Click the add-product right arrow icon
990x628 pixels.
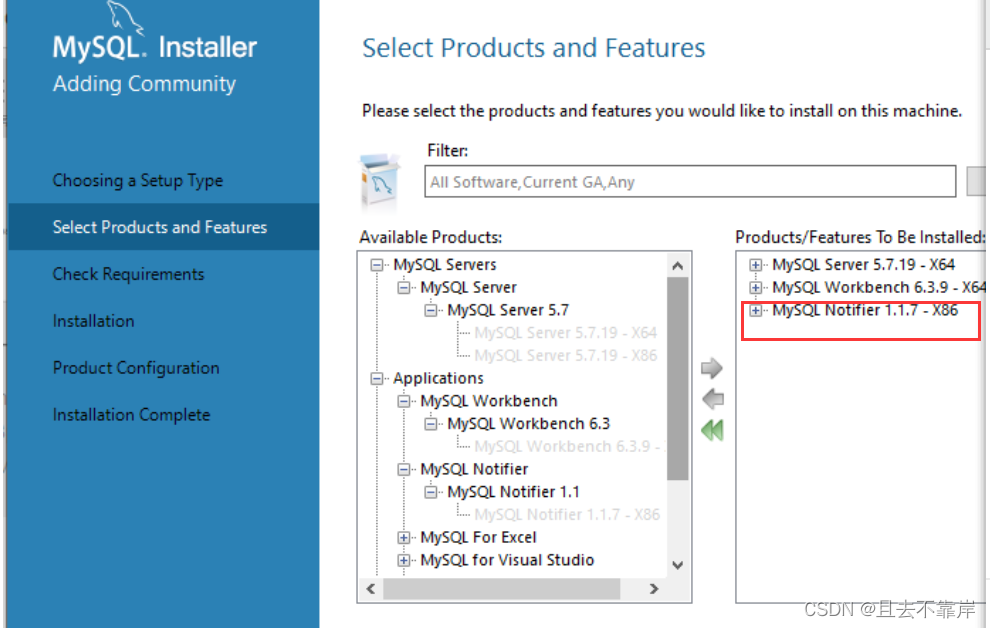tap(712, 368)
